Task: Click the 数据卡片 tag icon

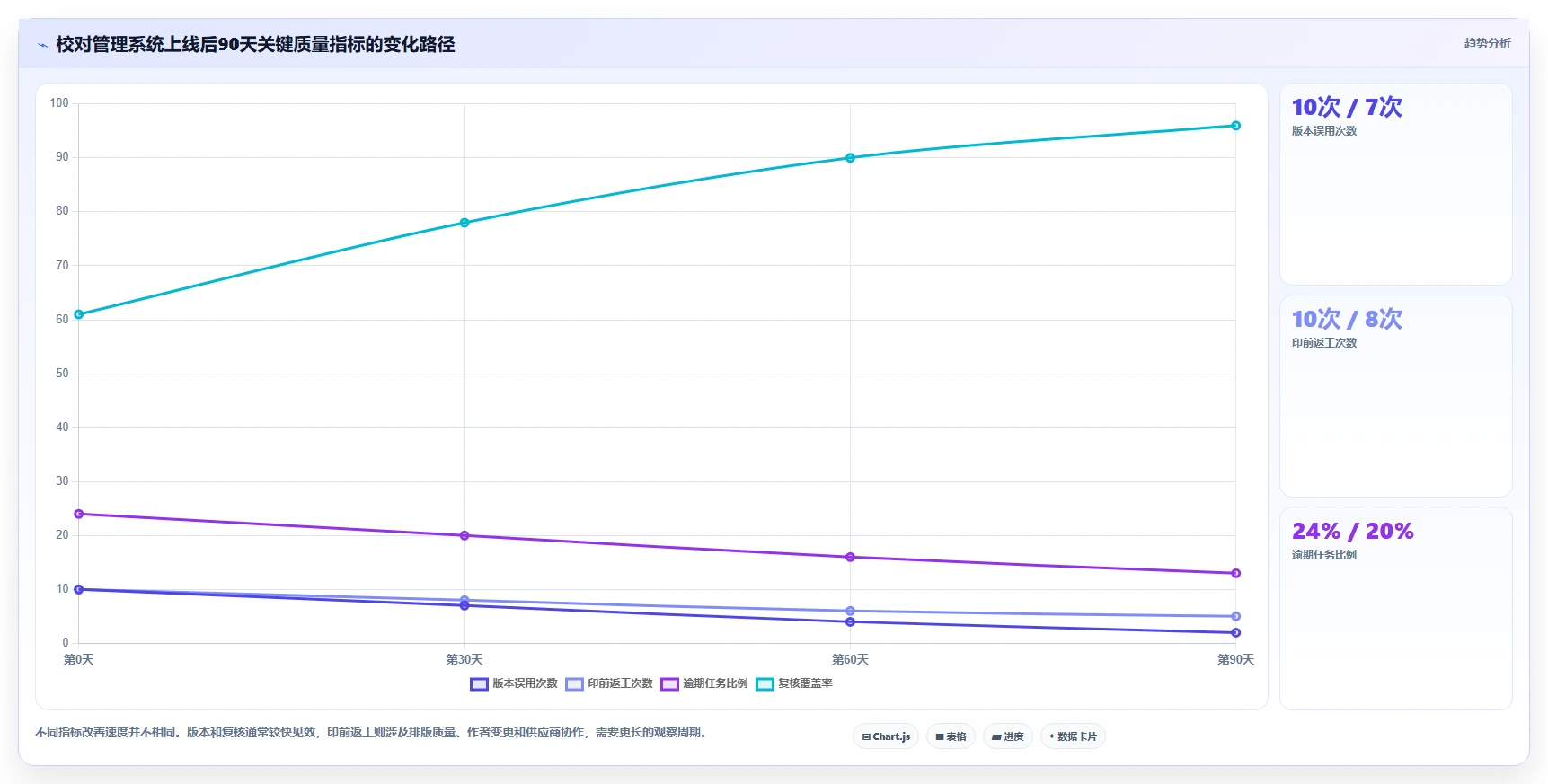Action: click(1051, 736)
